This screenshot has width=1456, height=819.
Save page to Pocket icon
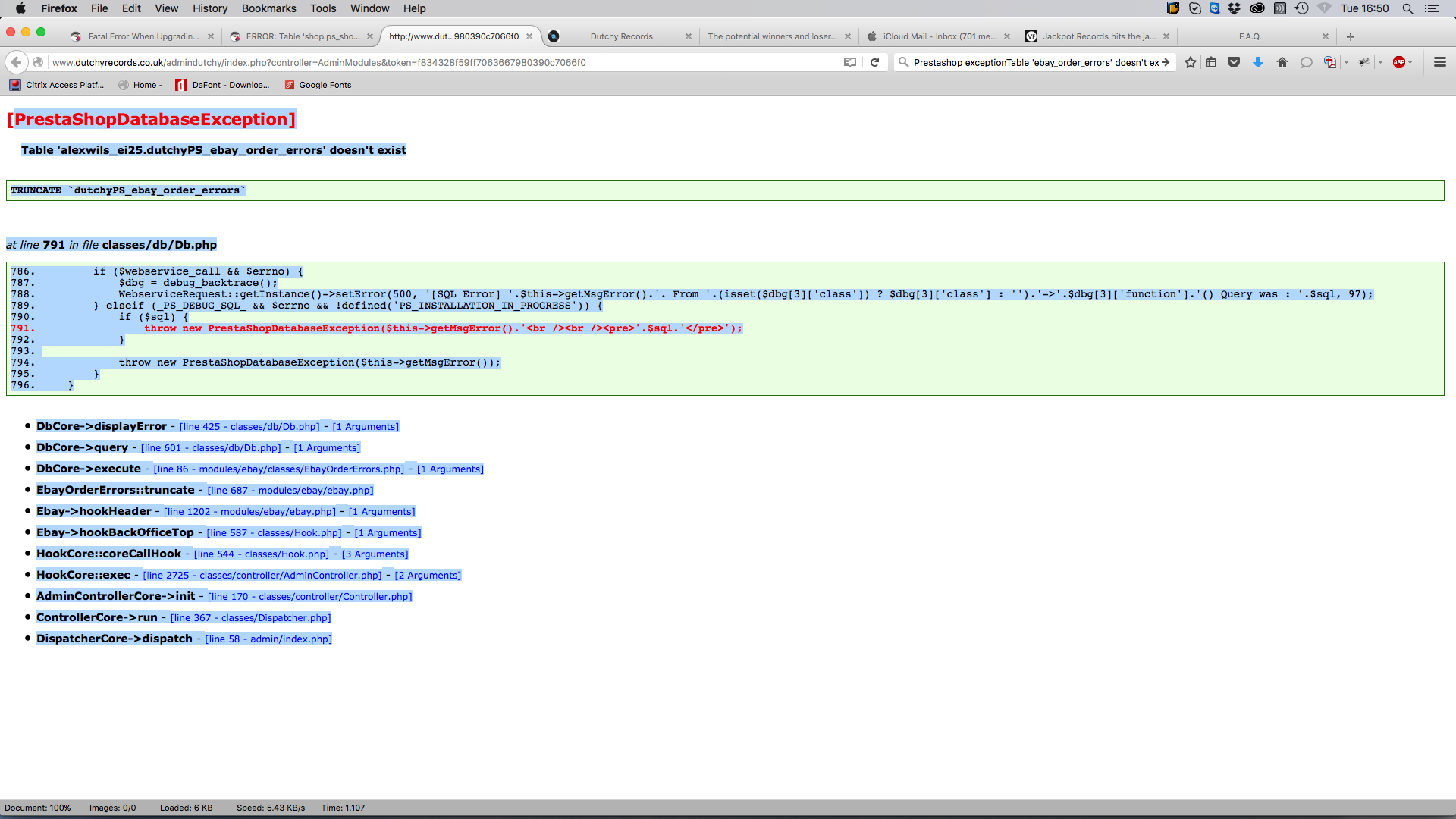pos(1234,62)
